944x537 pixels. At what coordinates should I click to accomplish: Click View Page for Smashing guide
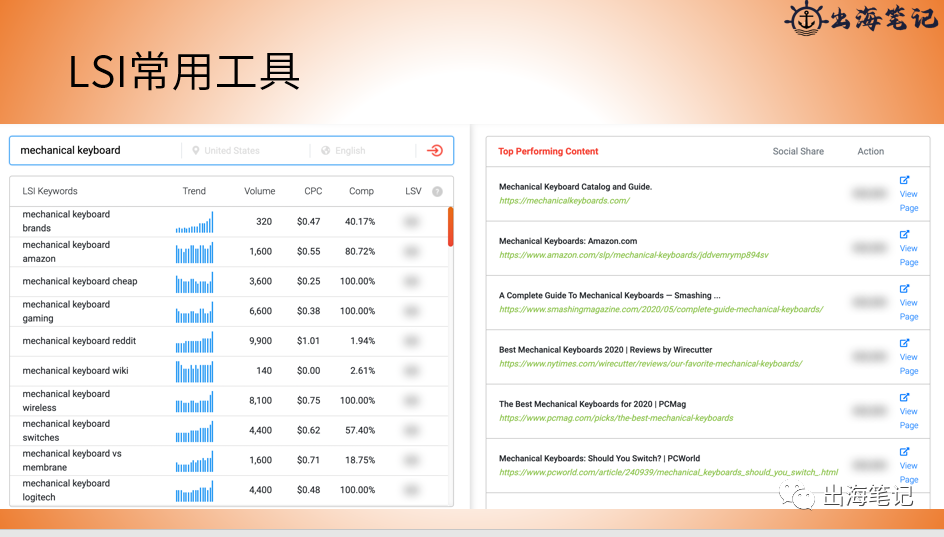coord(908,309)
